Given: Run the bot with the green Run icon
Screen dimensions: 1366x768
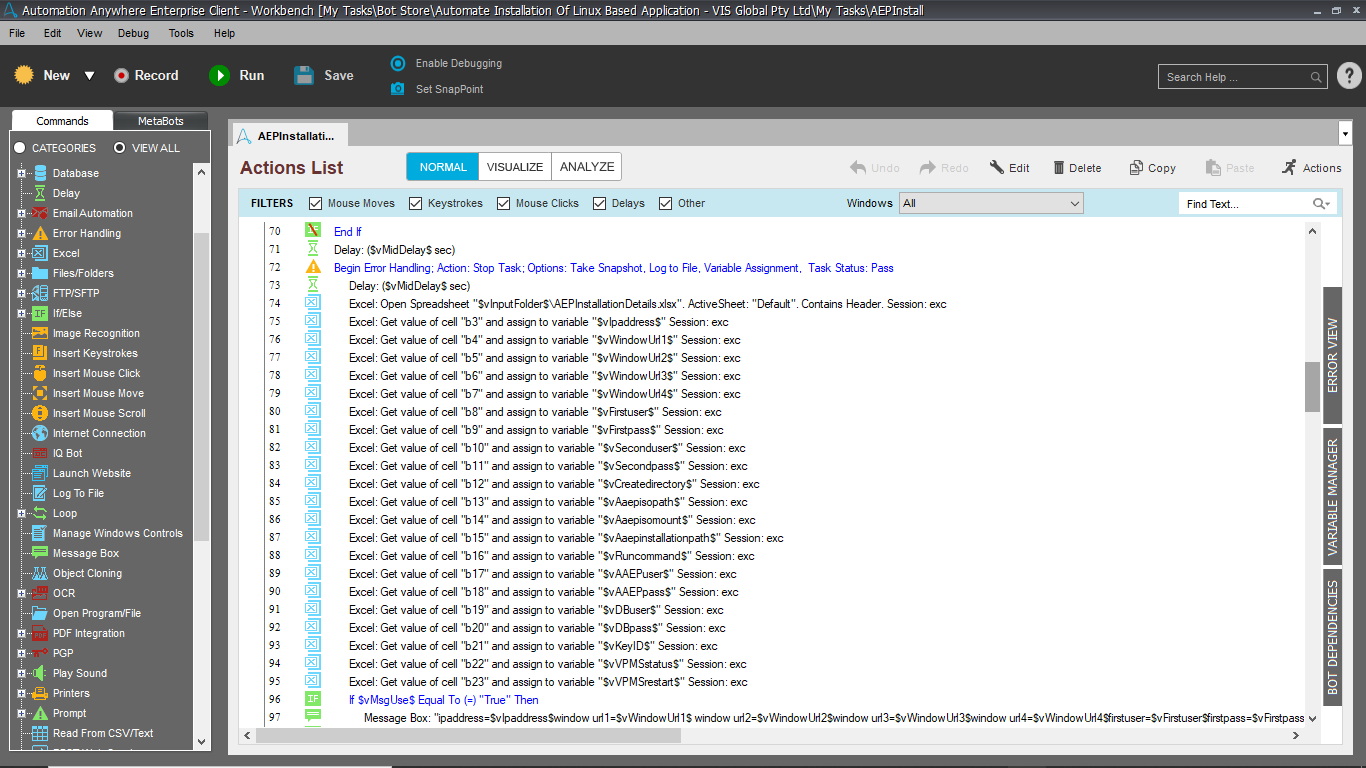Looking at the screenshot, I should pyautogui.click(x=219, y=76).
